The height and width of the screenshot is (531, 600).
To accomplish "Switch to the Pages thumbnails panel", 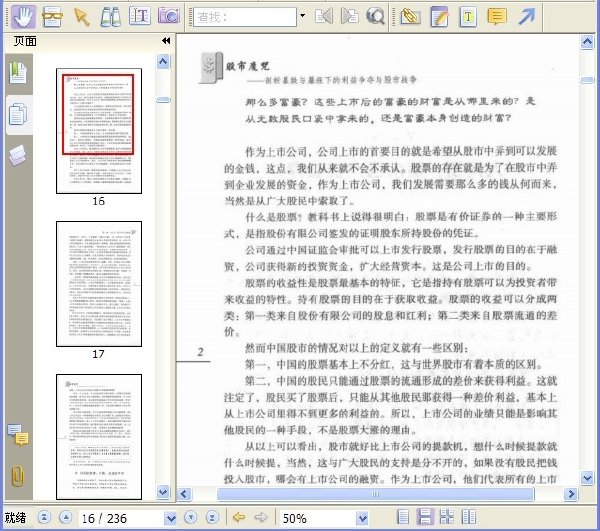I will pos(18,114).
